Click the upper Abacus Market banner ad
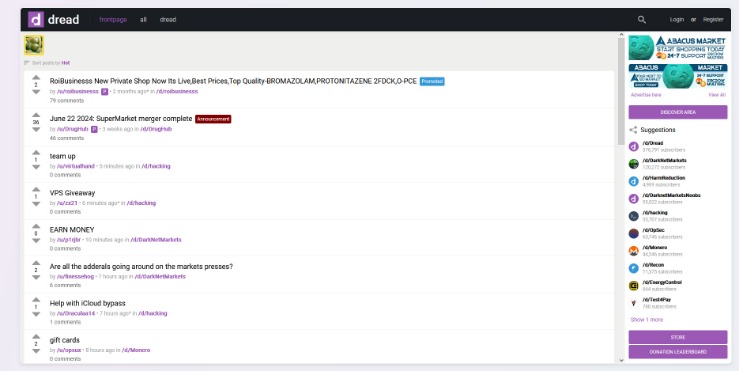Viewport: 739px width, 371px height. pyautogui.click(x=678, y=48)
